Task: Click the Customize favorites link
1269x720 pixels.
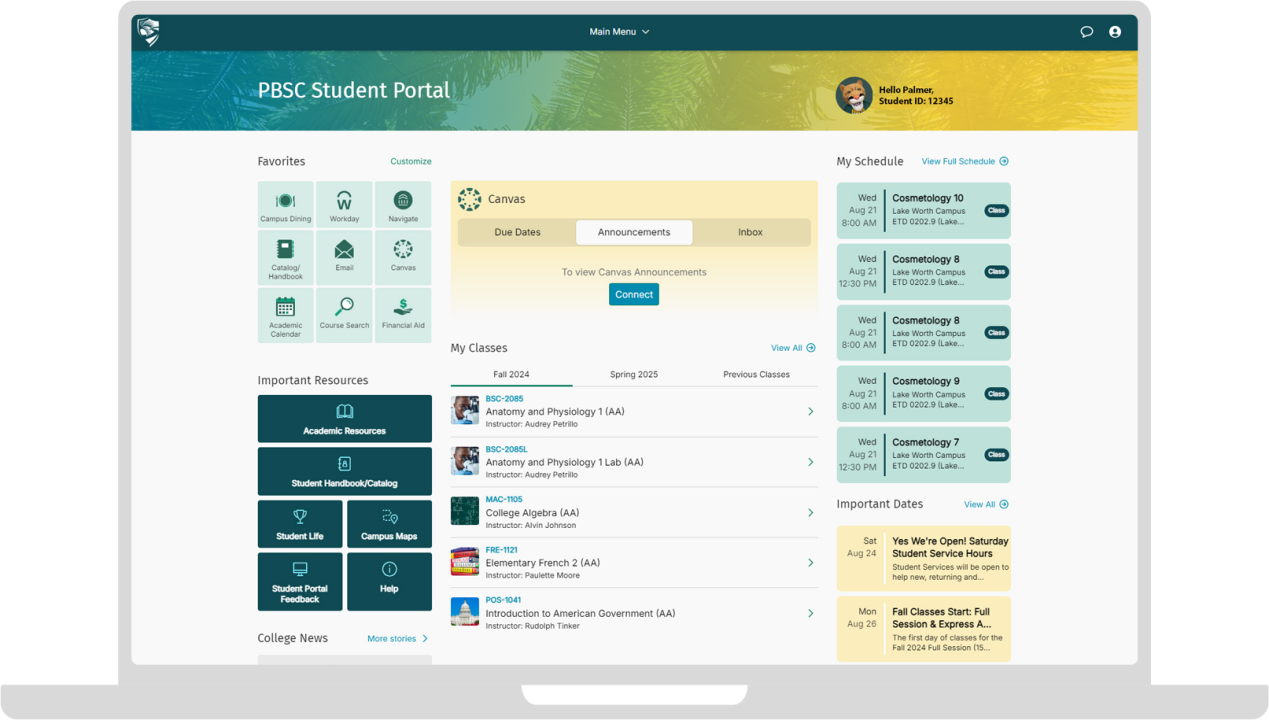Action: [x=411, y=161]
